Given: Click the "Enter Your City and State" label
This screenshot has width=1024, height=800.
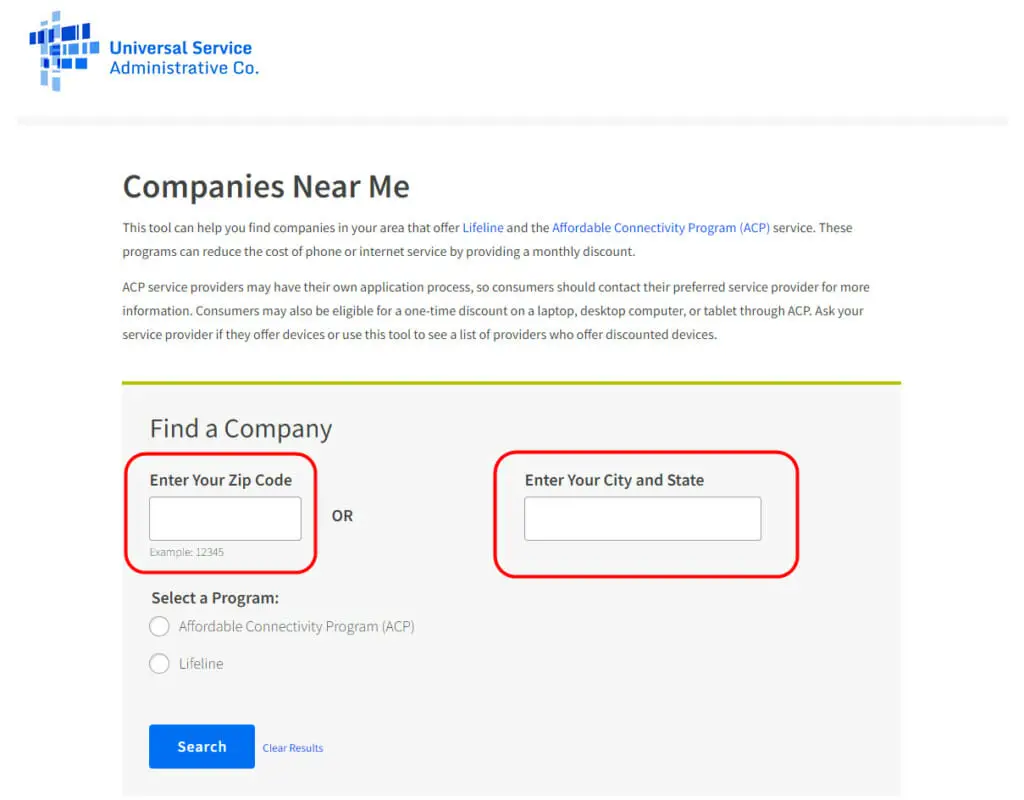Looking at the screenshot, I should (615, 480).
